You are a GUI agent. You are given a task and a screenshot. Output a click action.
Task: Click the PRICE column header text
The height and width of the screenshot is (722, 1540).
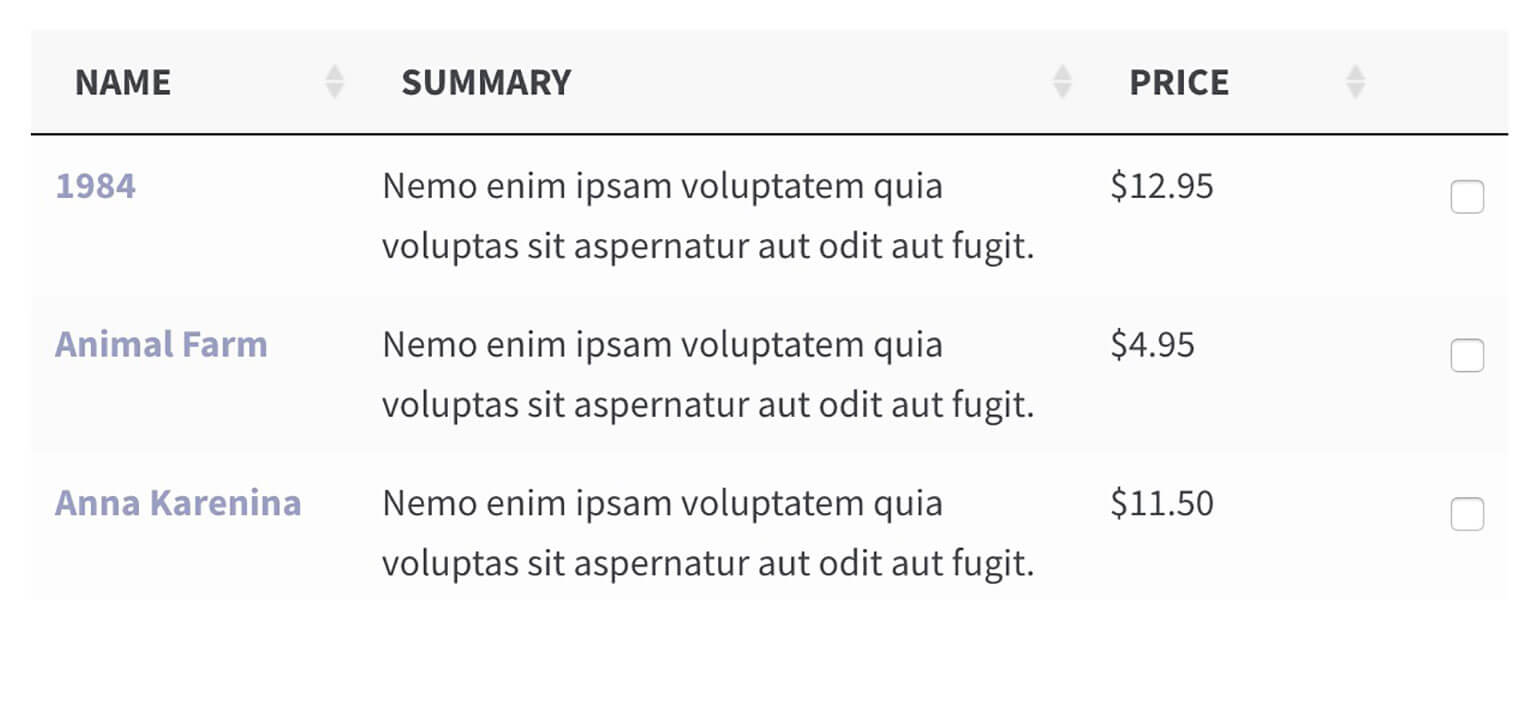[x=1179, y=82]
